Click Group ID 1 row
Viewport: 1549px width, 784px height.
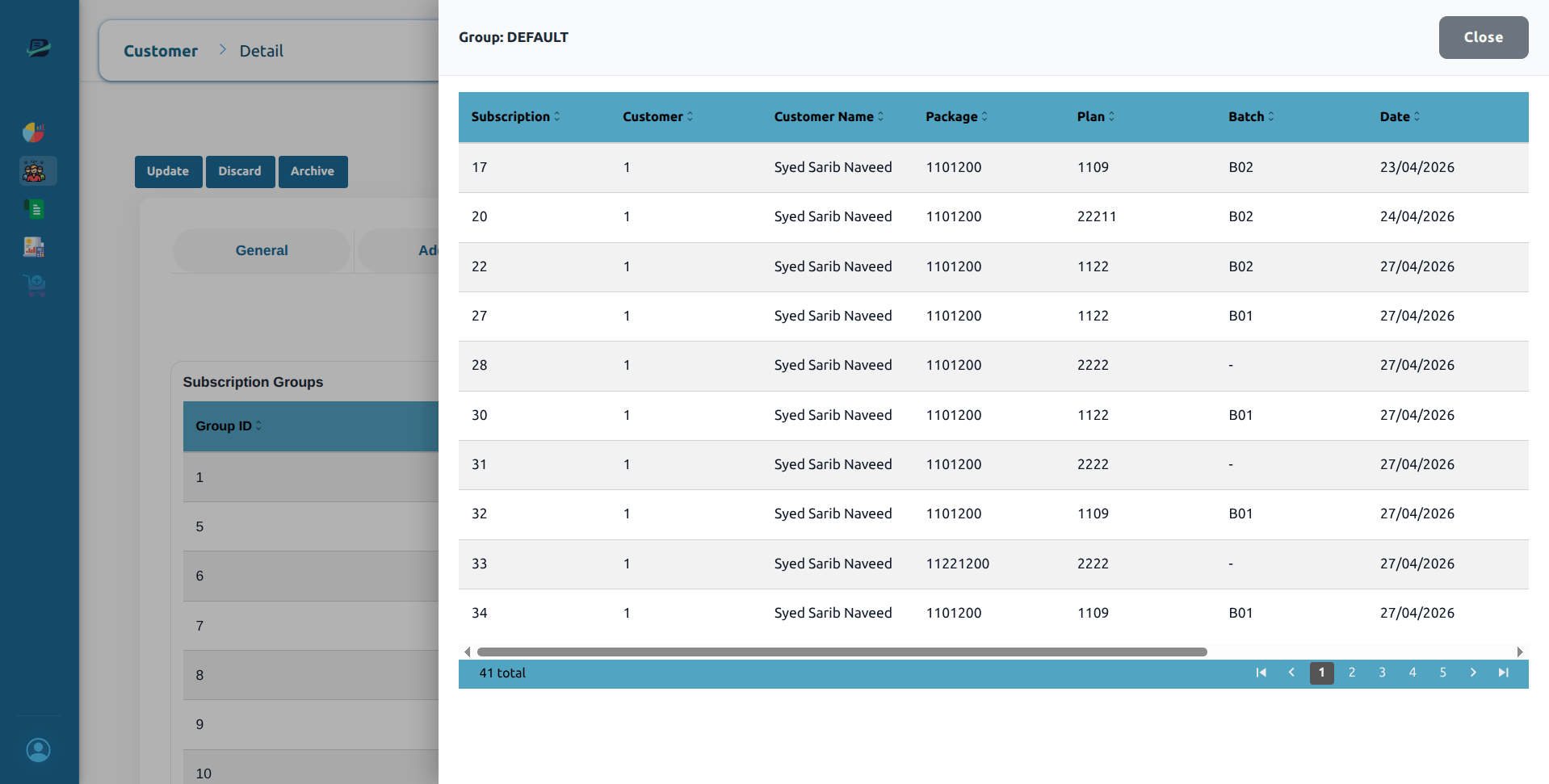(x=311, y=477)
